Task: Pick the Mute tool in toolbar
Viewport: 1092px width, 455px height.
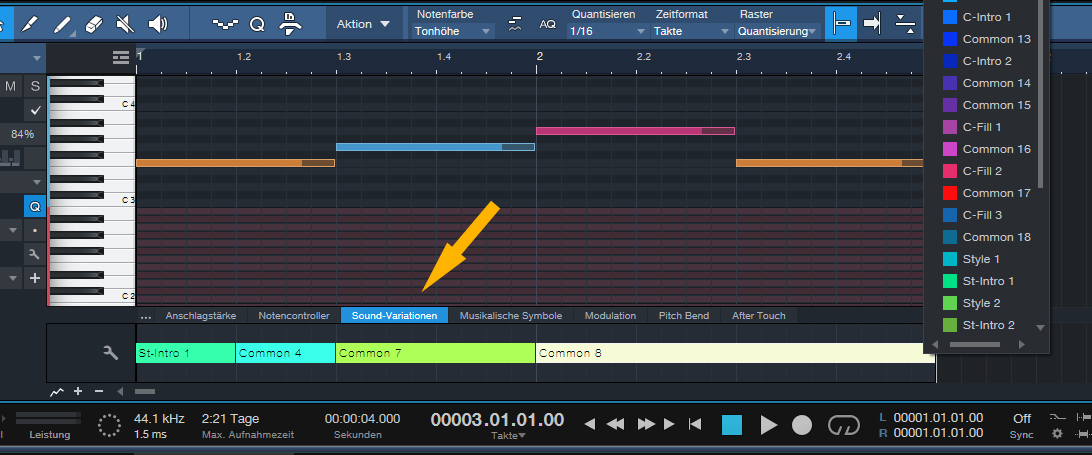Action: pos(126,22)
